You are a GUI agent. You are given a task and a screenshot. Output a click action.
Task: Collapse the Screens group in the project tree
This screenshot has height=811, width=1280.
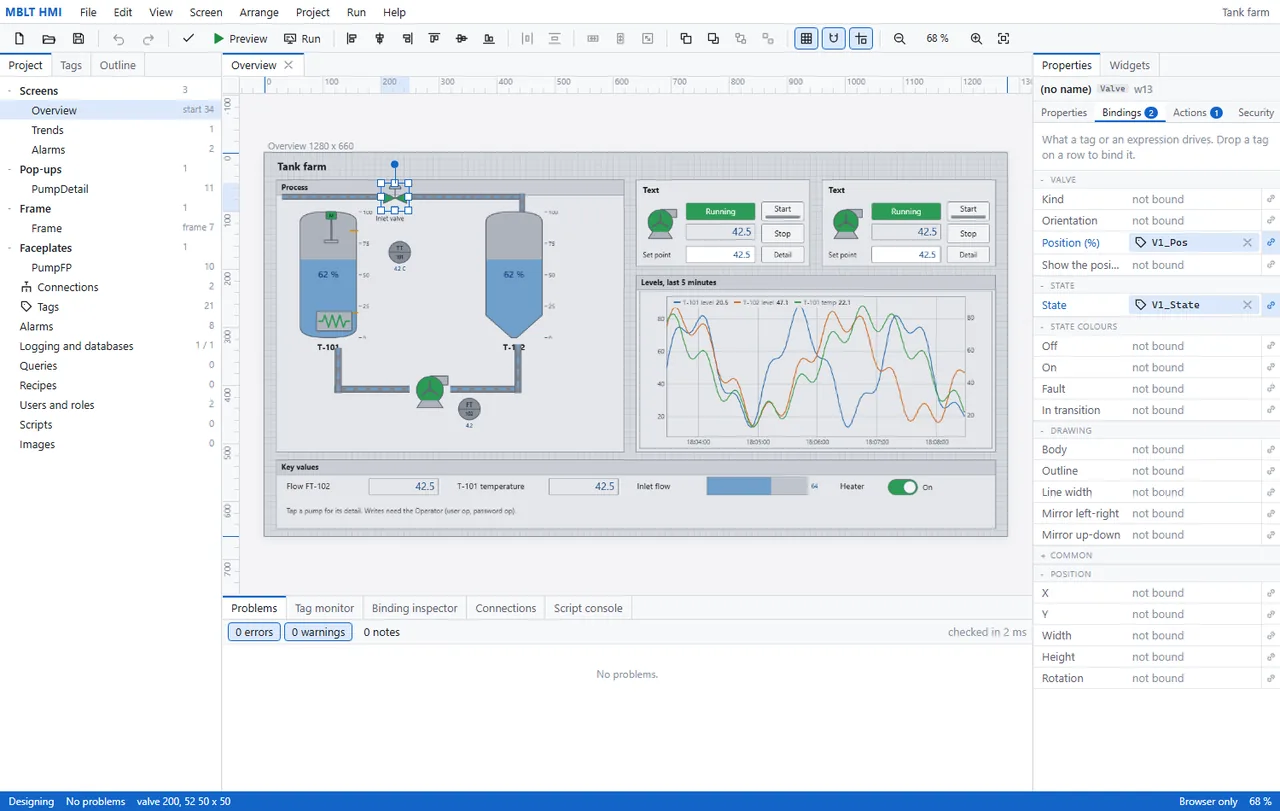(9, 91)
